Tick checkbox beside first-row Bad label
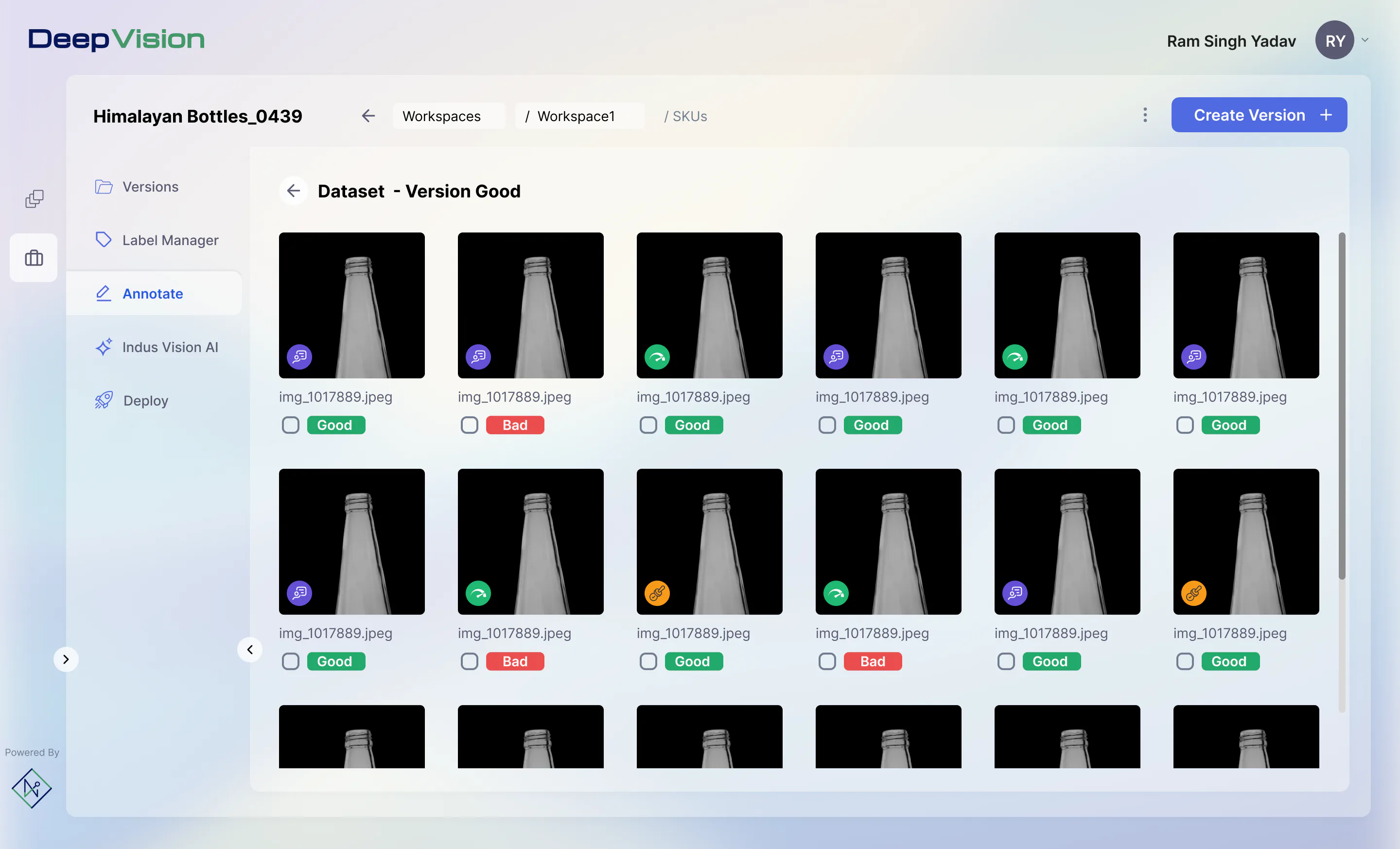The width and height of the screenshot is (1400, 849). click(469, 425)
